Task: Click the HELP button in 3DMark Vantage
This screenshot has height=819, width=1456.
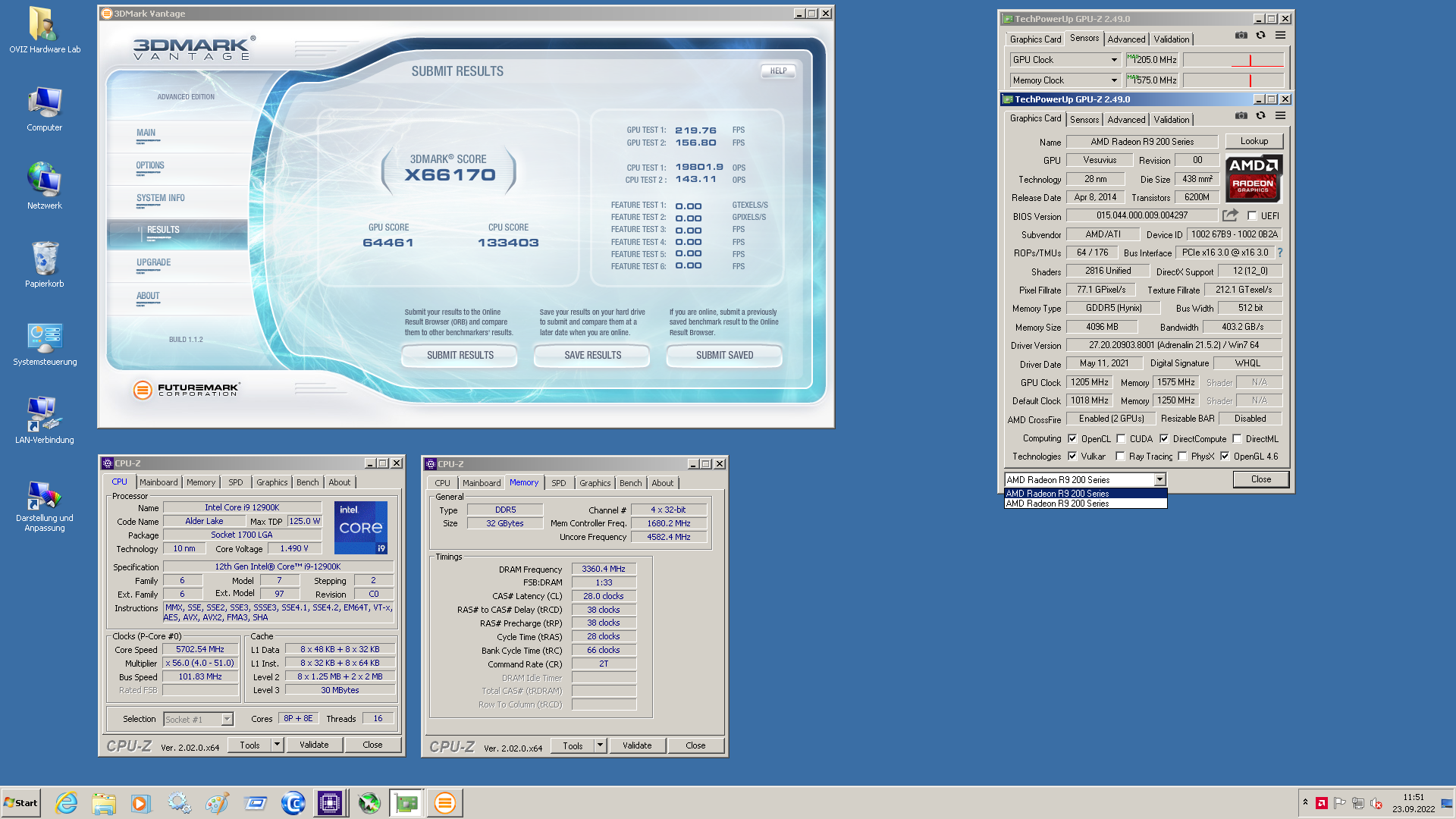Action: [778, 71]
